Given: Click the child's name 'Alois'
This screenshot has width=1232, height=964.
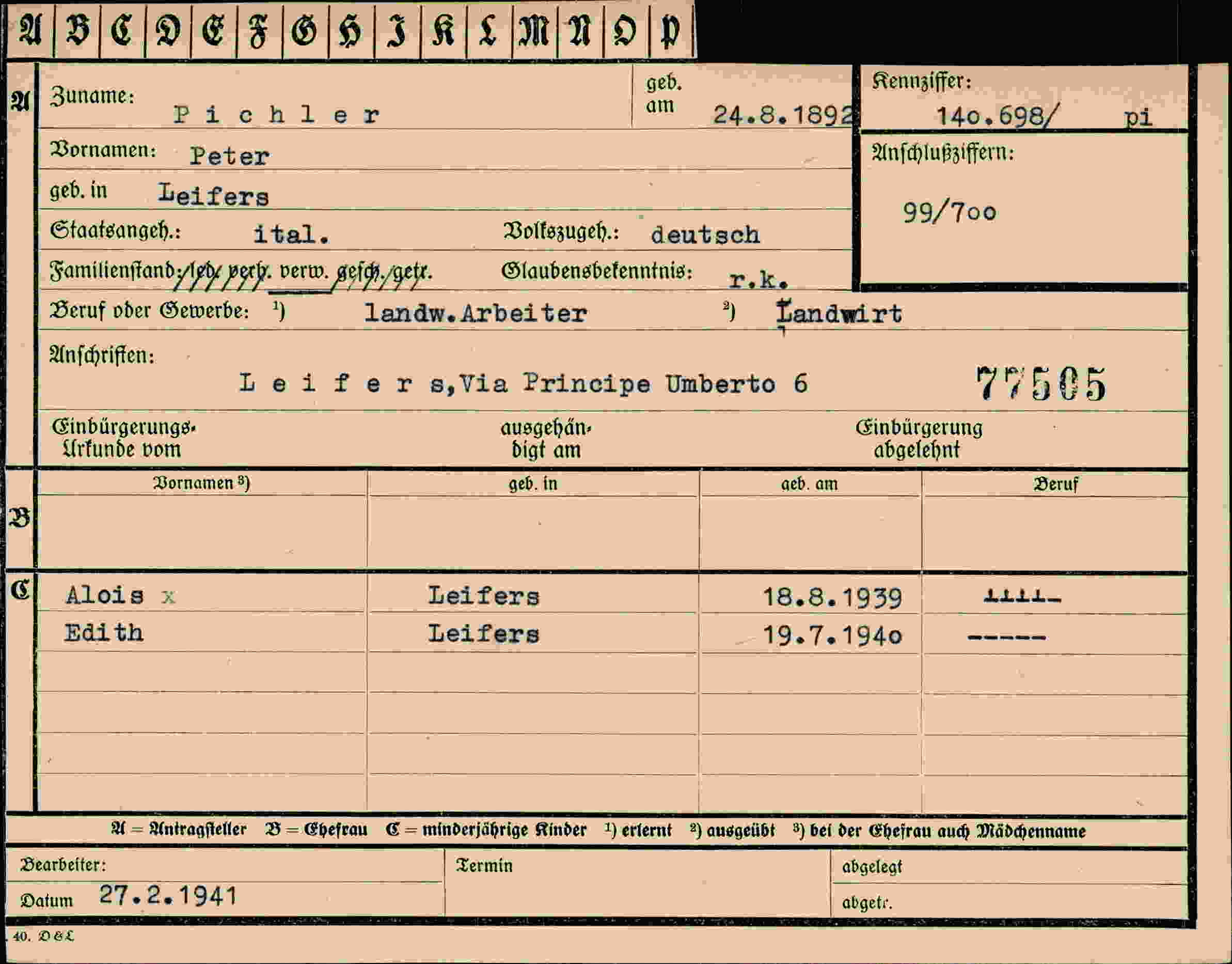Looking at the screenshot, I should coord(105,596).
